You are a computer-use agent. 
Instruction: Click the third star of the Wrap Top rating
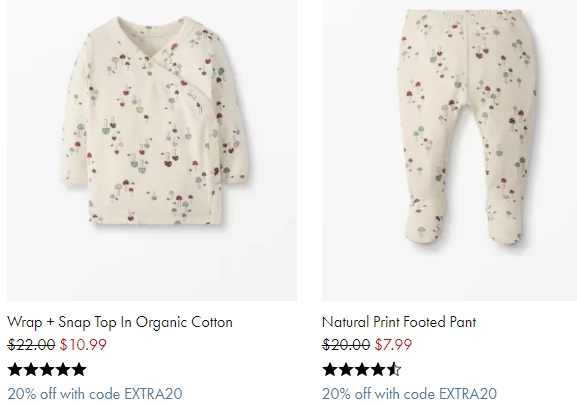pos(47,370)
